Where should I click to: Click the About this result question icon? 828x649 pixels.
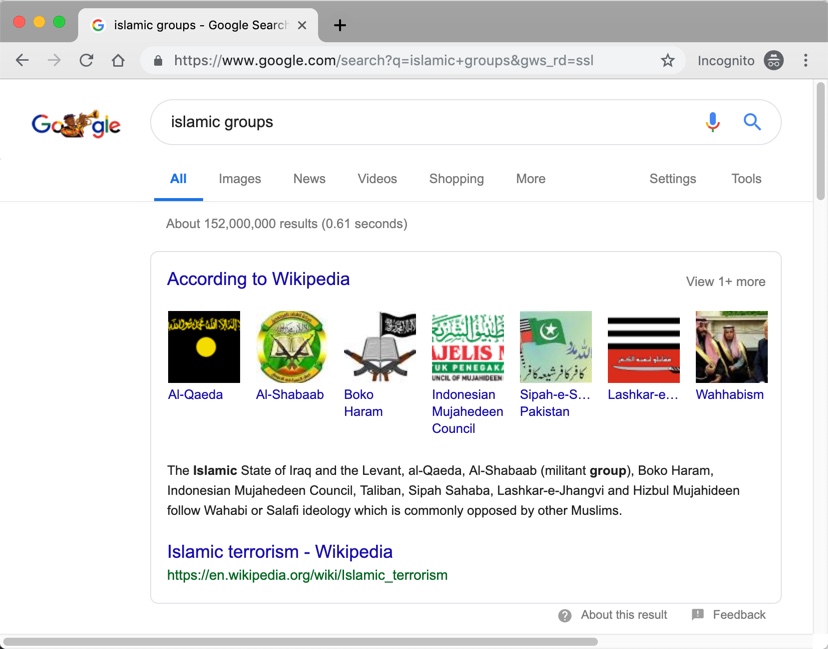pyautogui.click(x=564, y=615)
